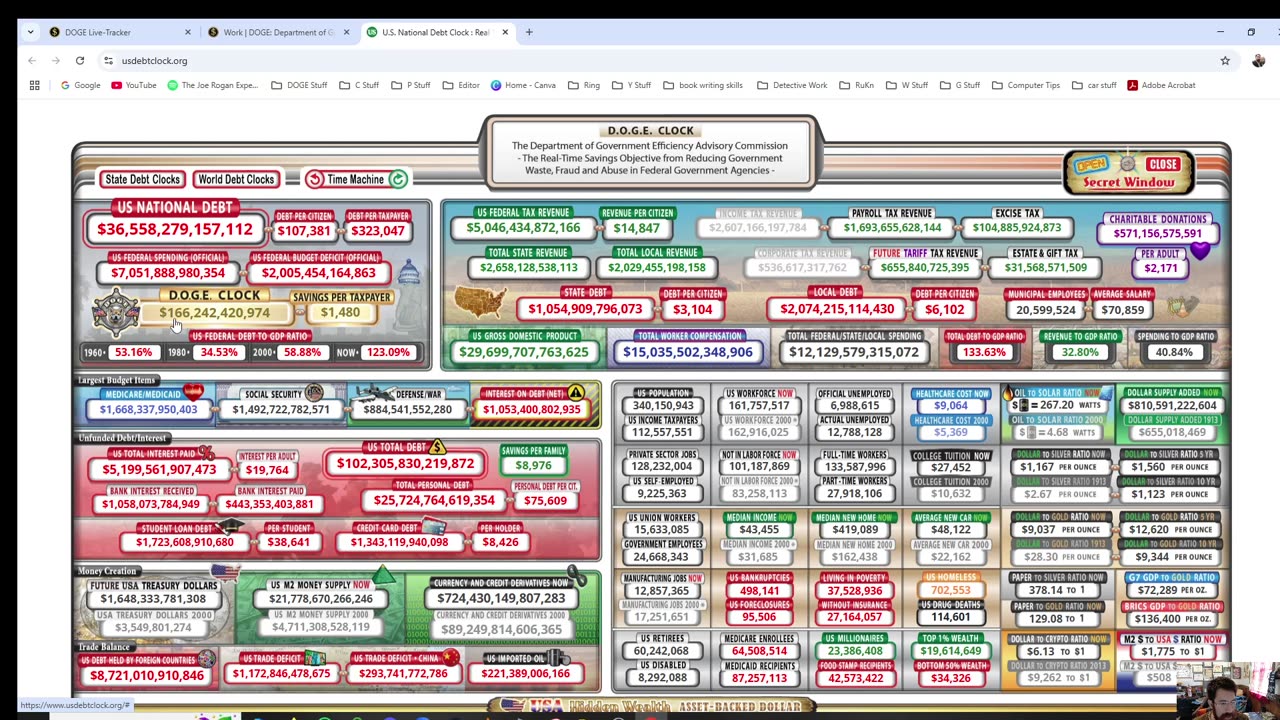The image size is (1280, 720).
Task: Open the Home - Canva bookmark
Action: (x=523, y=85)
